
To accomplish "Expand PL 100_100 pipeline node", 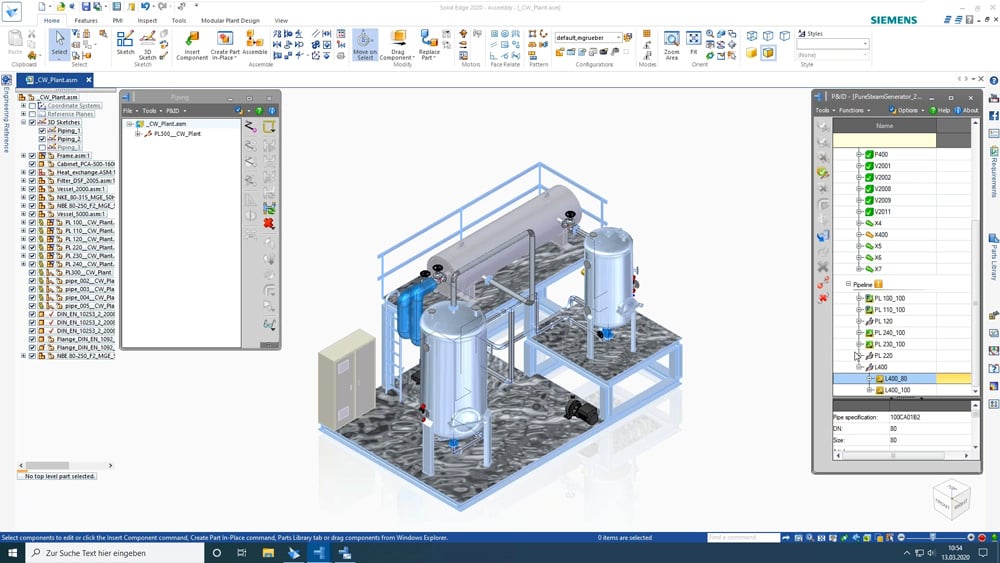I will [x=859, y=298].
